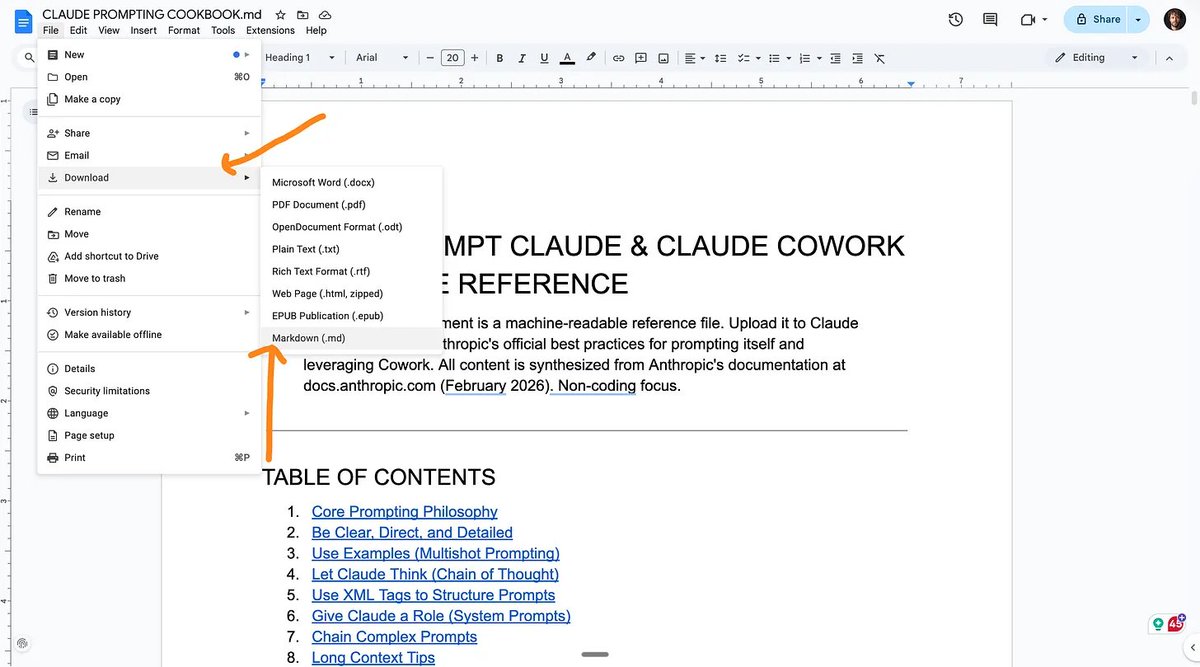1200x667 pixels.
Task: Increase font size with plus button
Action: pyautogui.click(x=475, y=58)
